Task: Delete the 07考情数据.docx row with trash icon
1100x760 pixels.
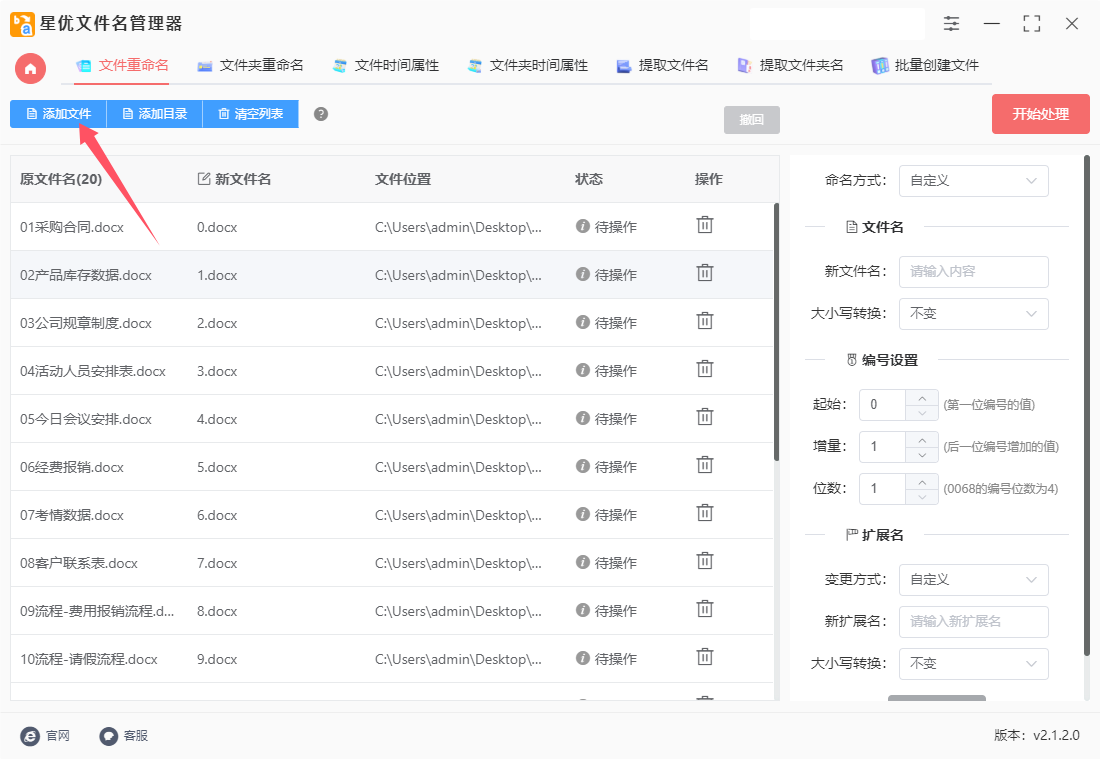Action: [704, 514]
